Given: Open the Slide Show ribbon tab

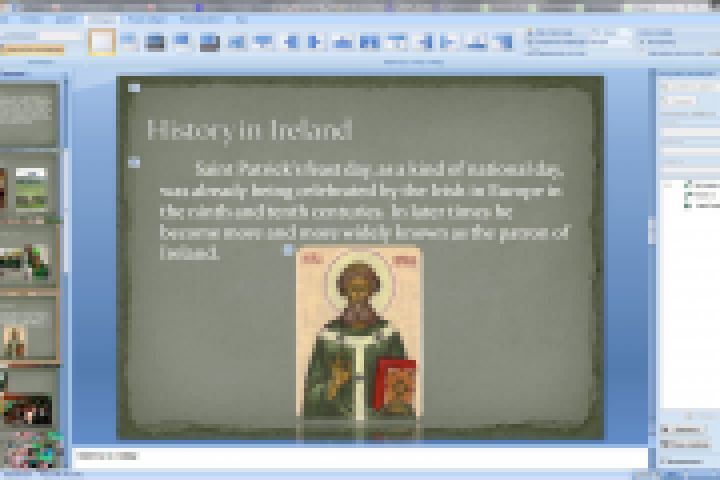Looking at the screenshot, I should 146,20.
